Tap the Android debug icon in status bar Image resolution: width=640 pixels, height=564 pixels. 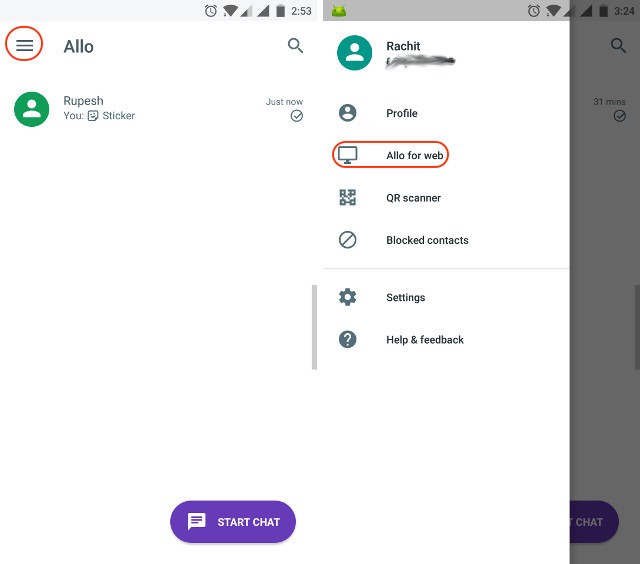point(339,11)
